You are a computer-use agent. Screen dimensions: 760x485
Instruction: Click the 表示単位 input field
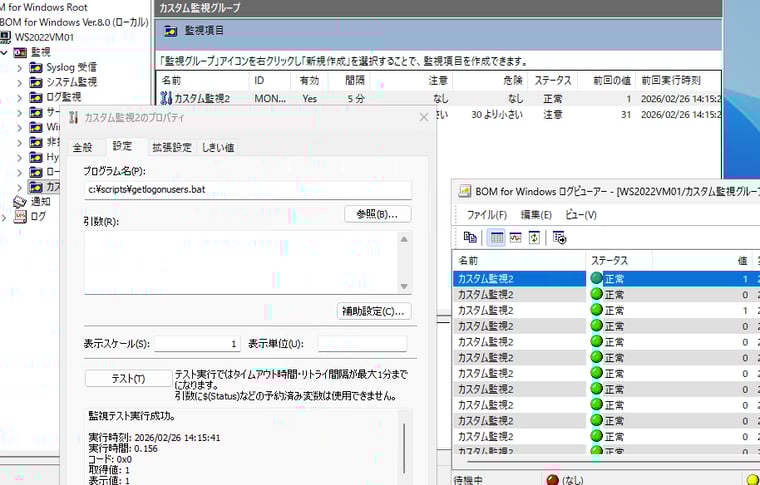[362, 344]
